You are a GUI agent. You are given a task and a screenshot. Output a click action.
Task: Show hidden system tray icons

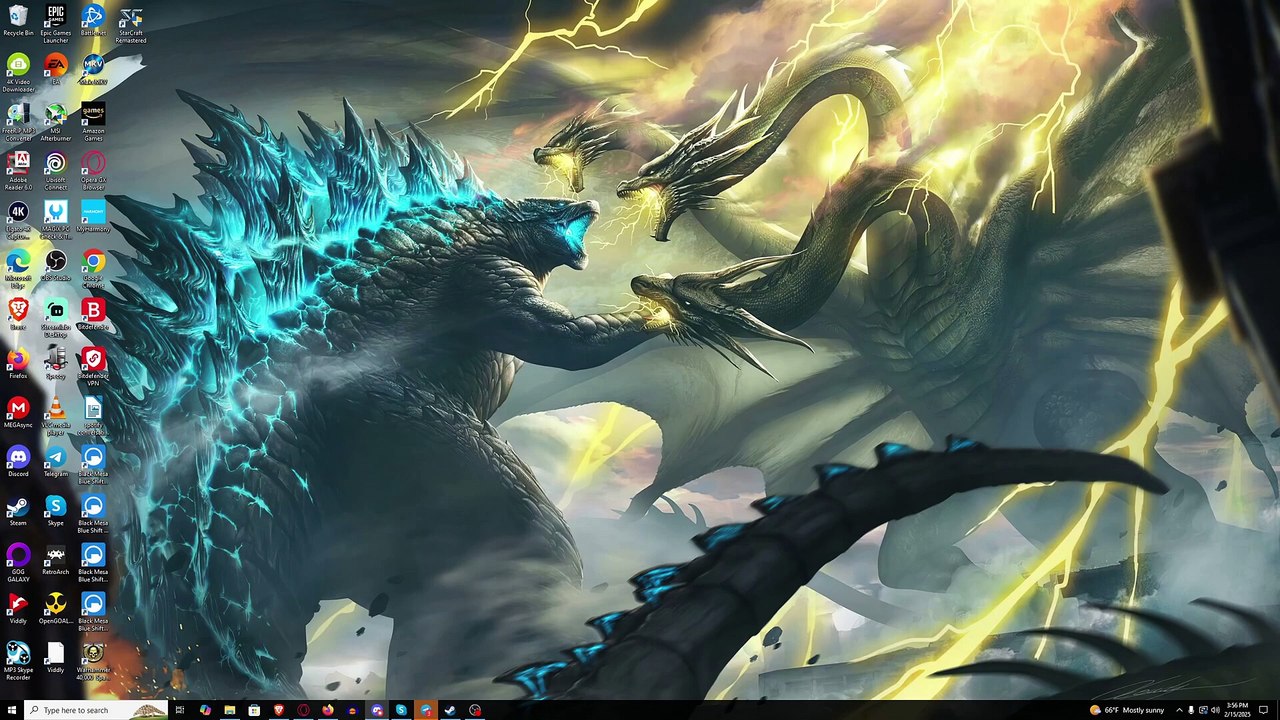click(x=1178, y=710)
